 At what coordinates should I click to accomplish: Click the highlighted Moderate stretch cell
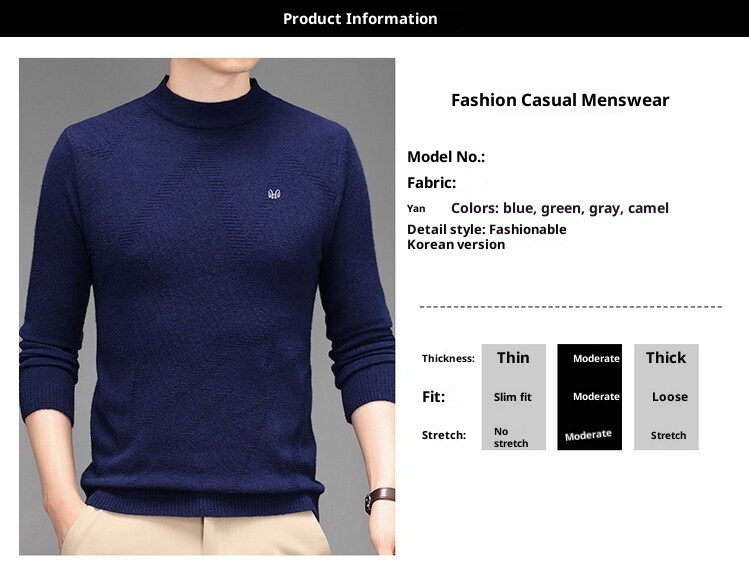[588, 435]
